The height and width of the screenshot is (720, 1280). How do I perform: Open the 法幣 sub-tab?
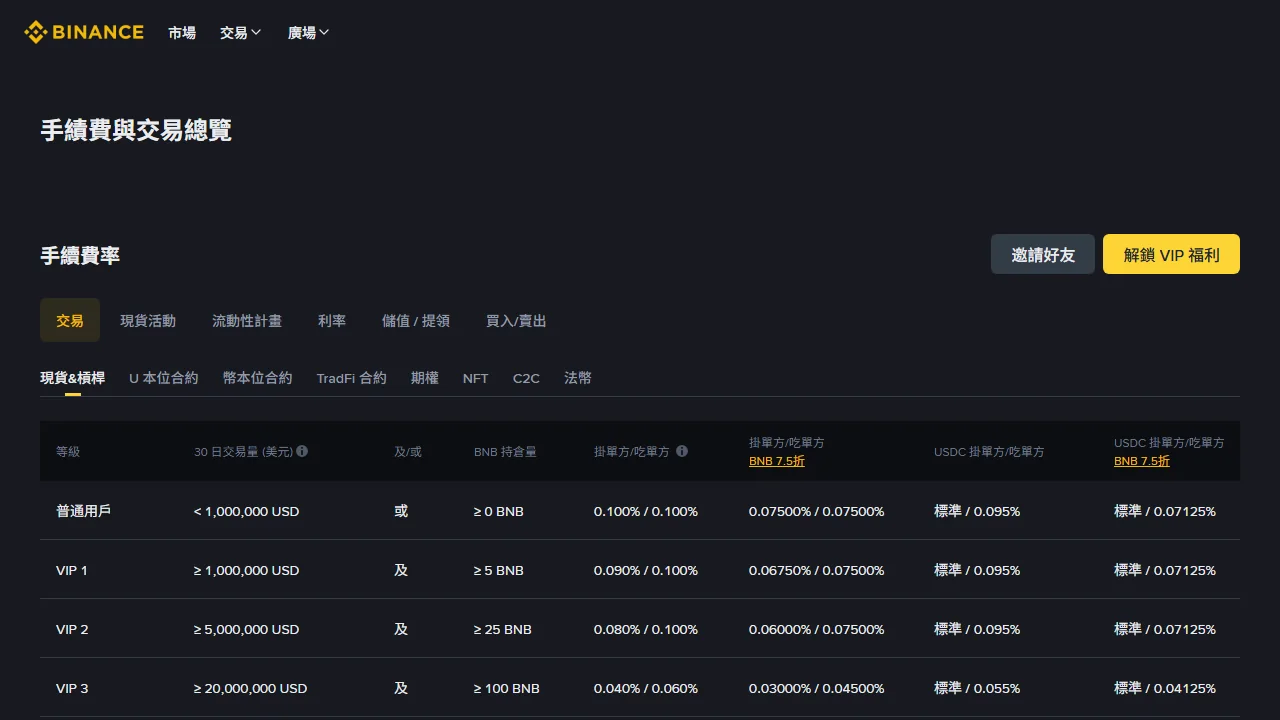tap(578, 378)
